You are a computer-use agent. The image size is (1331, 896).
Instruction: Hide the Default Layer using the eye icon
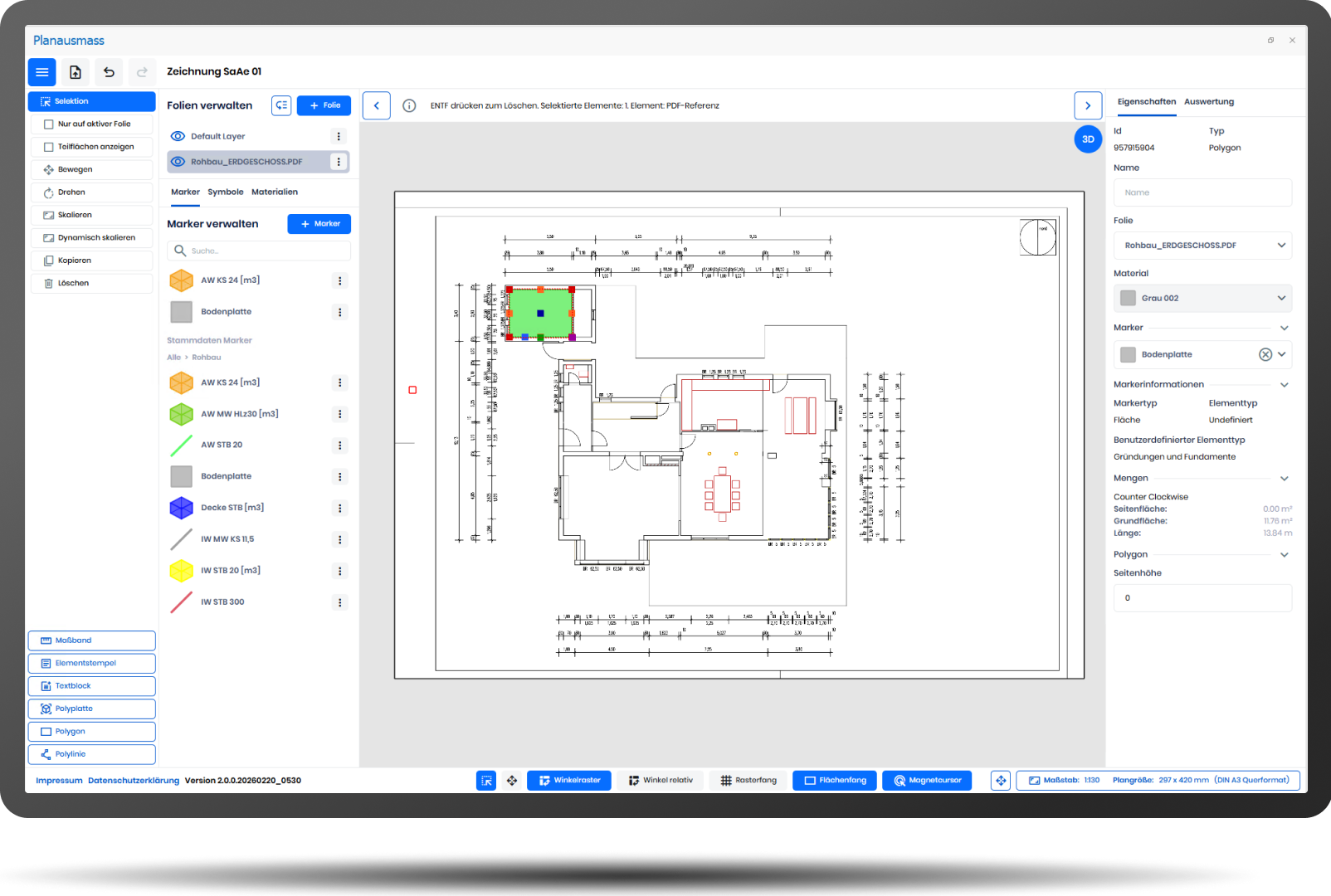(178, 137)
